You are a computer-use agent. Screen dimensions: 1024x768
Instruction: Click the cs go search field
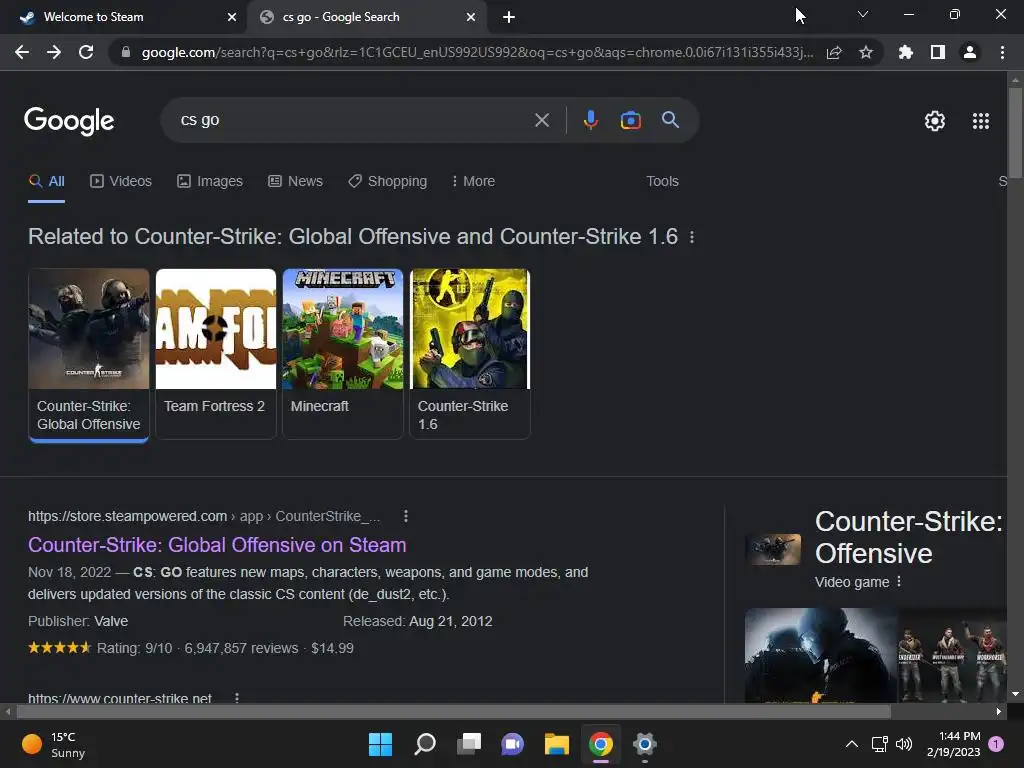(x=353, y=120)
